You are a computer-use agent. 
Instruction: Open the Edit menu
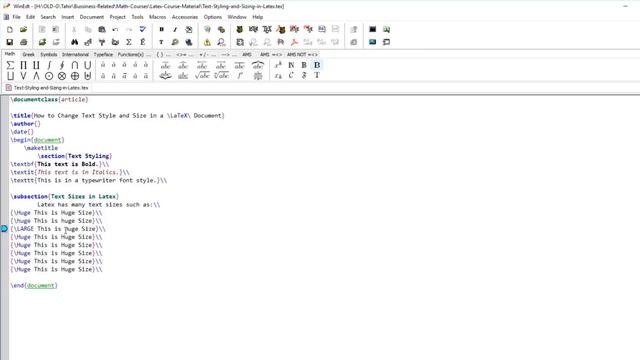coord(30,17)
